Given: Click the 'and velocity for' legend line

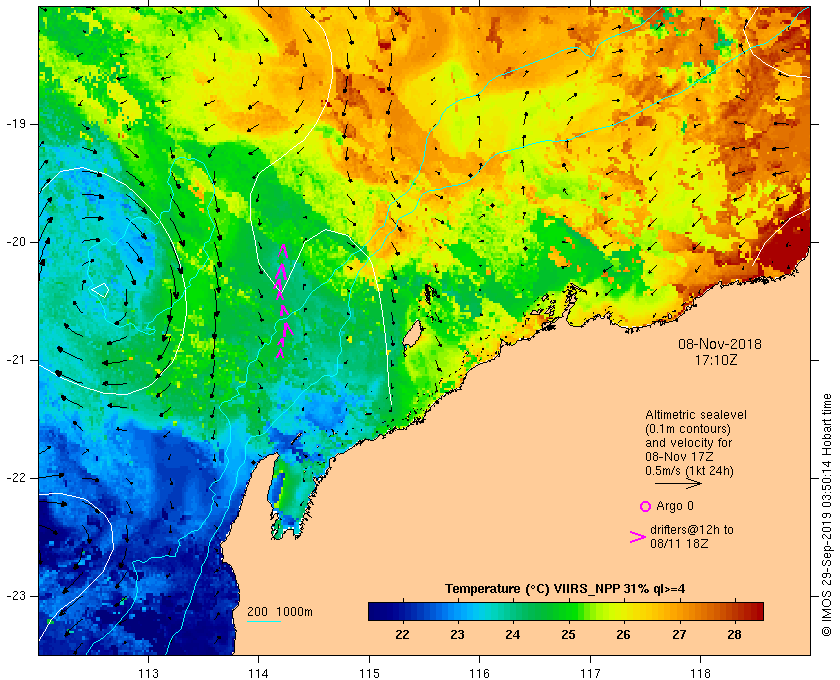Looking at the screenshot, I should coord(688,443).
